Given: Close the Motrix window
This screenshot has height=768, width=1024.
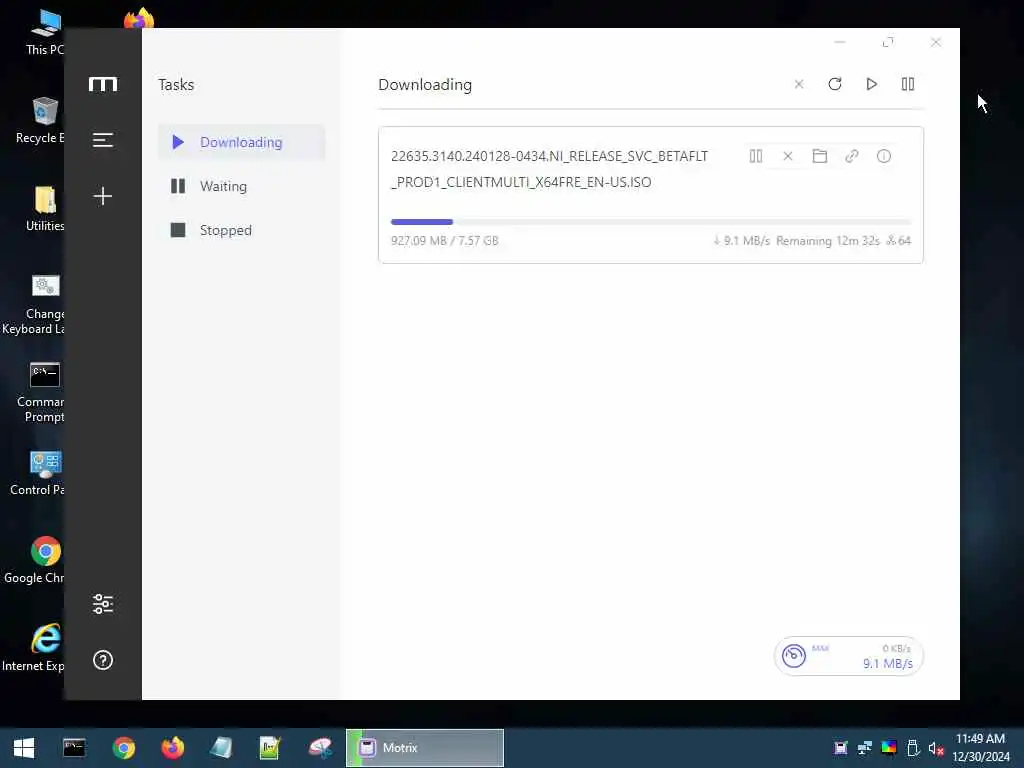Looking at the screenshot, I should 936,42.
